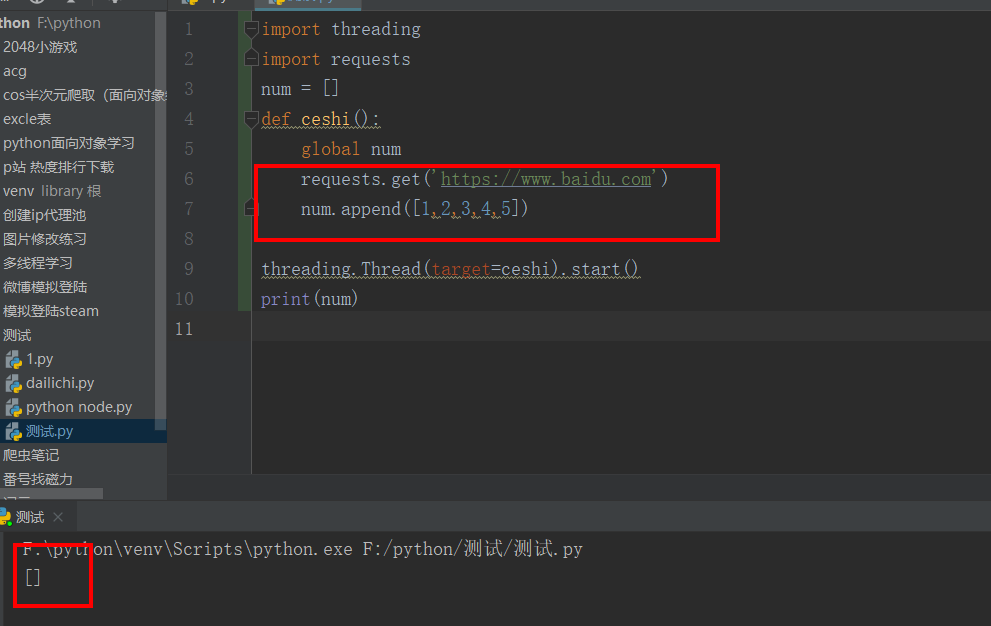This screenshot has width=991, height=626.
Task: Select 测试.py in the project tree
Action: click(49, 431)
